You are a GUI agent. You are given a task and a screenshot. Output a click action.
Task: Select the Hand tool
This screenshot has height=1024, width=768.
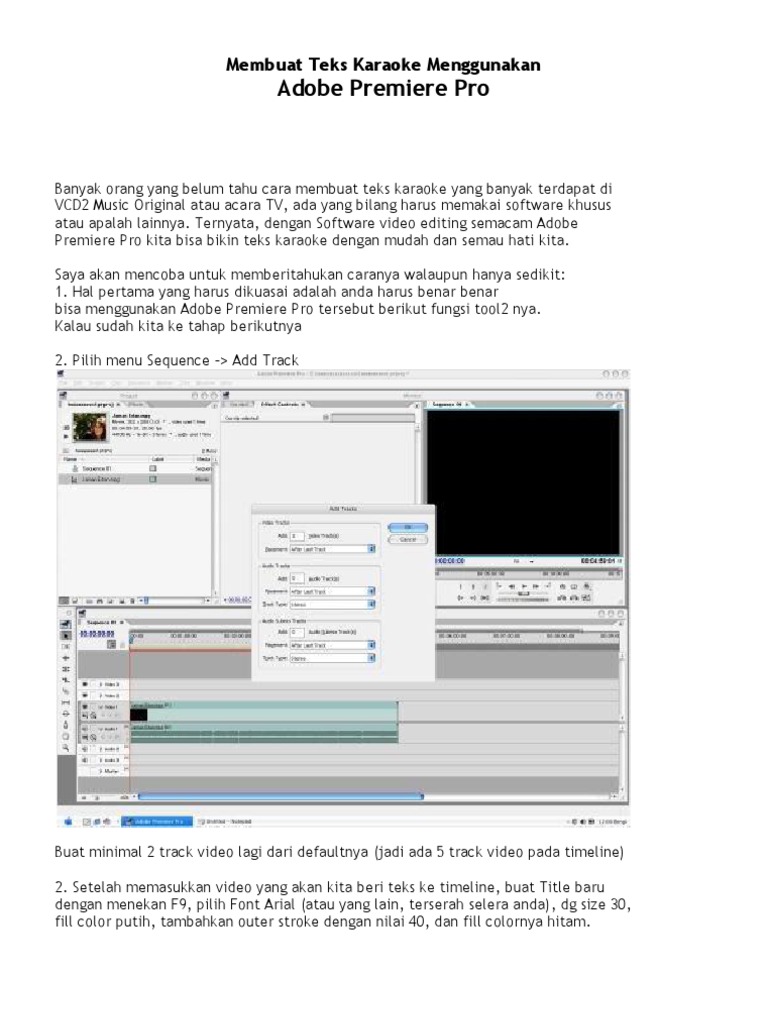(66, 737)
